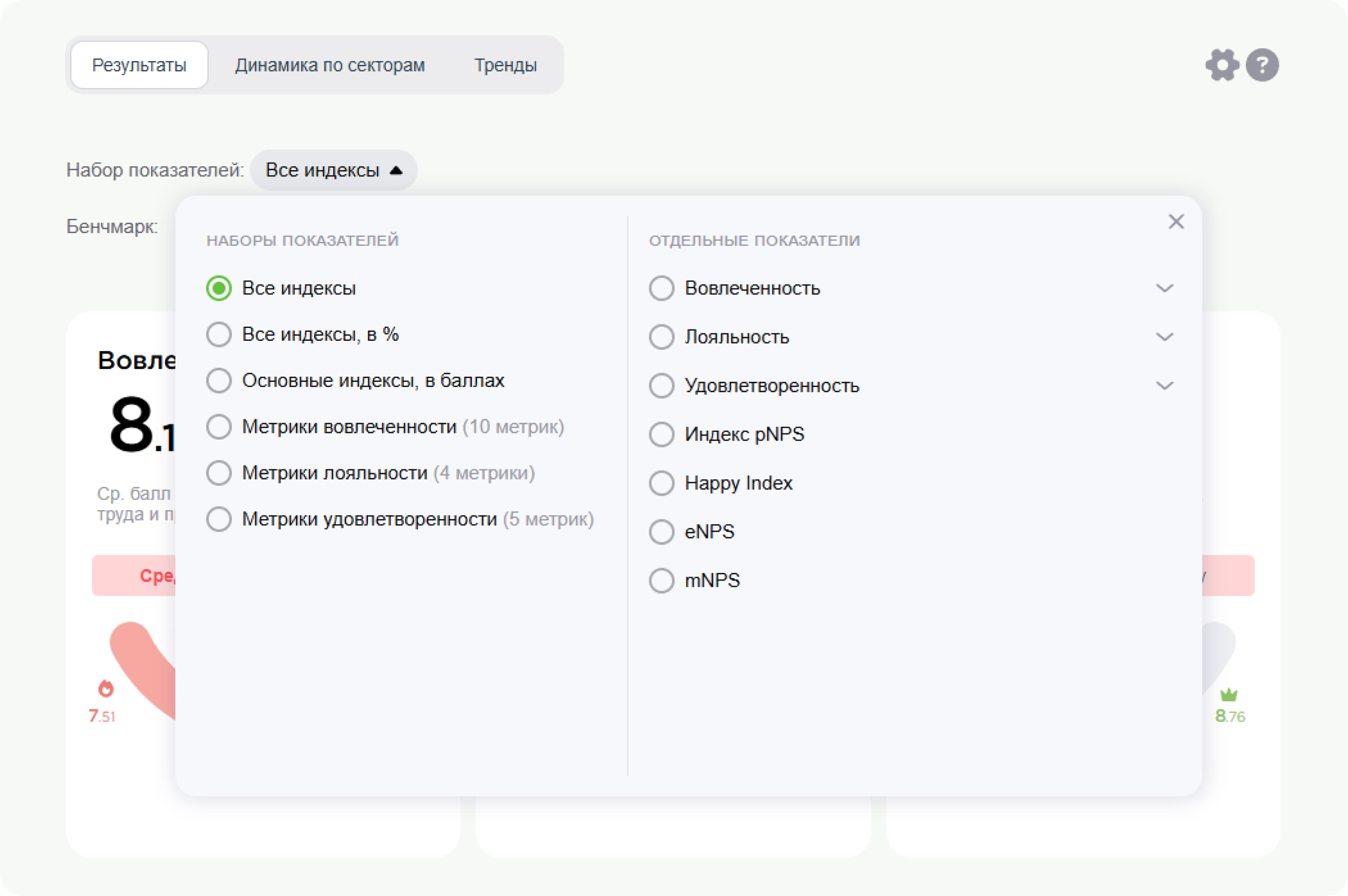Open the Тренды tab
Screen dimensions: 1348x896
point(505,65)
